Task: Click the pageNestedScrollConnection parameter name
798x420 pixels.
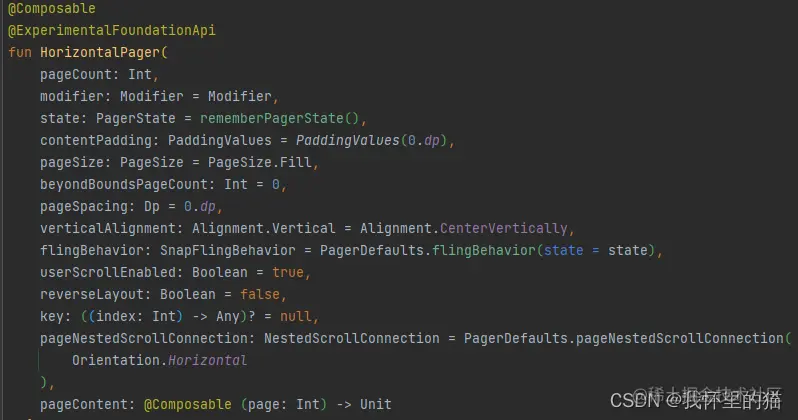Action: 144,338
